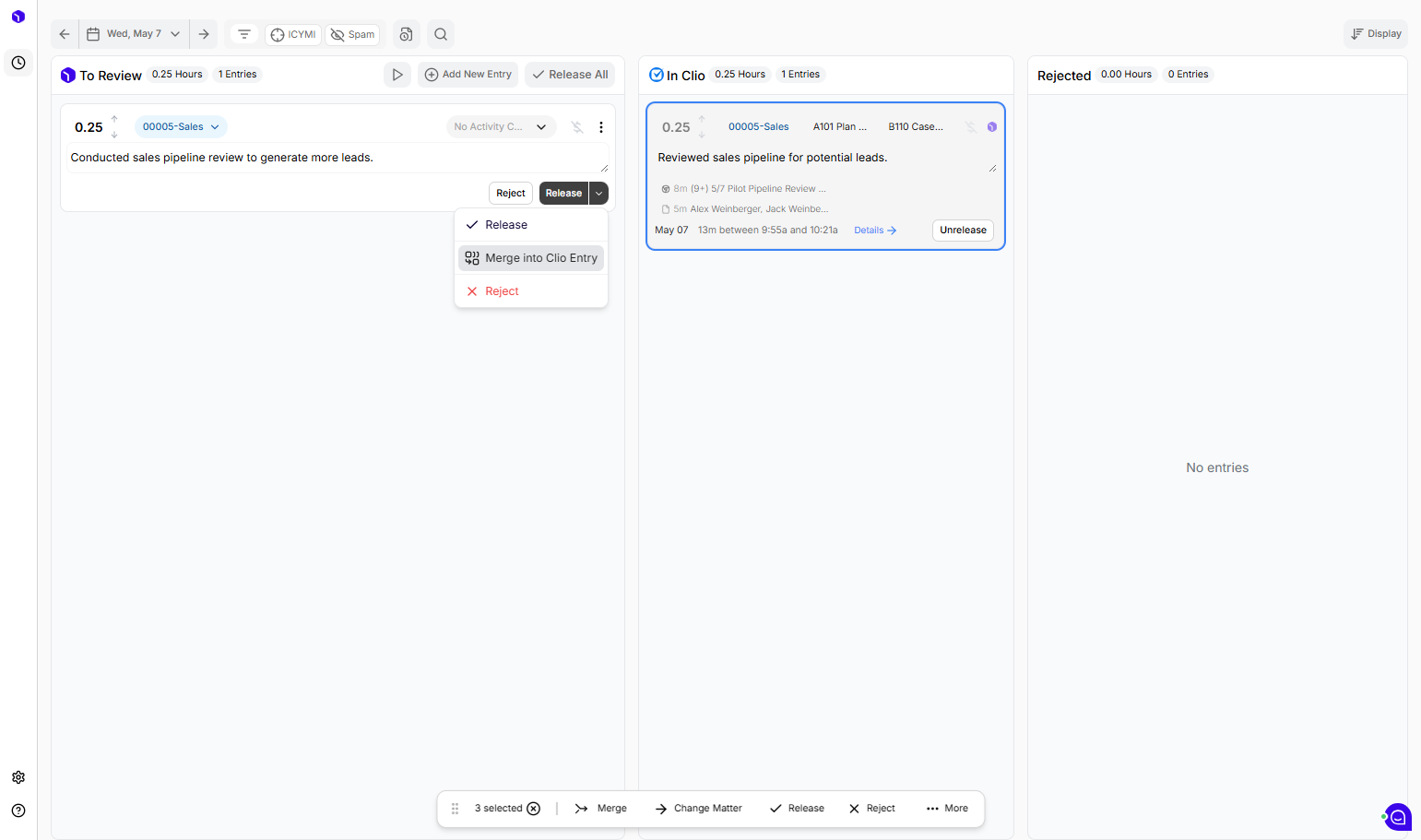
Task: Start the play timer in To Review
Action: 397,75
